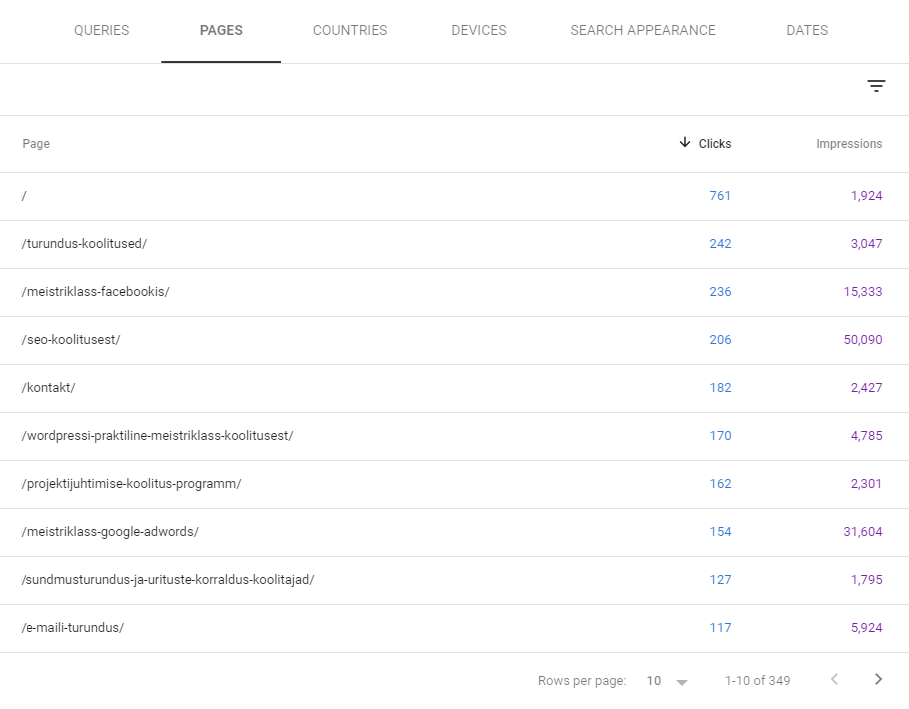Click the /meistriklass-google-adwords/ page entry

(x=110, y=532)
